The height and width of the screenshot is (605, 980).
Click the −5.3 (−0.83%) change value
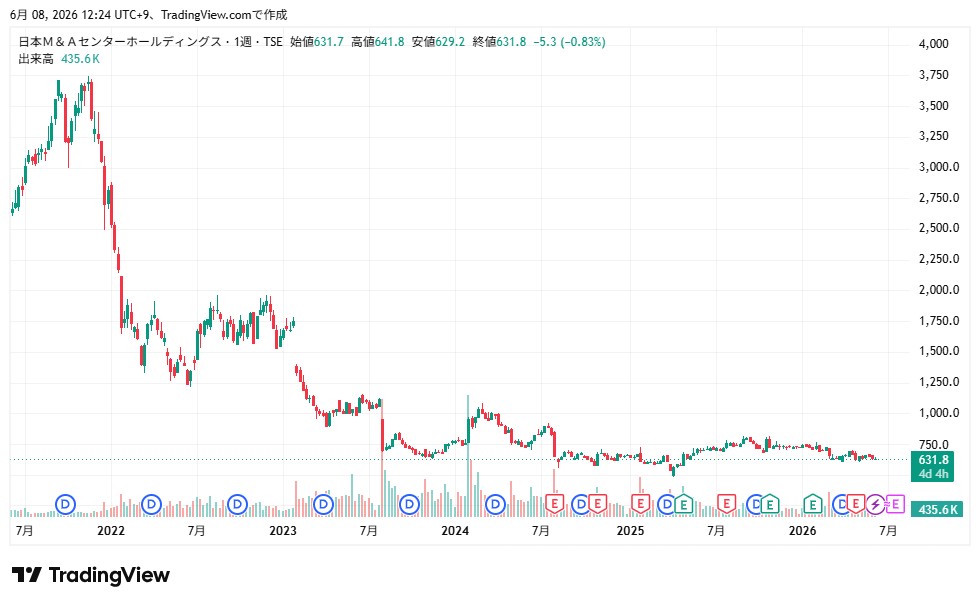point(569,42)
